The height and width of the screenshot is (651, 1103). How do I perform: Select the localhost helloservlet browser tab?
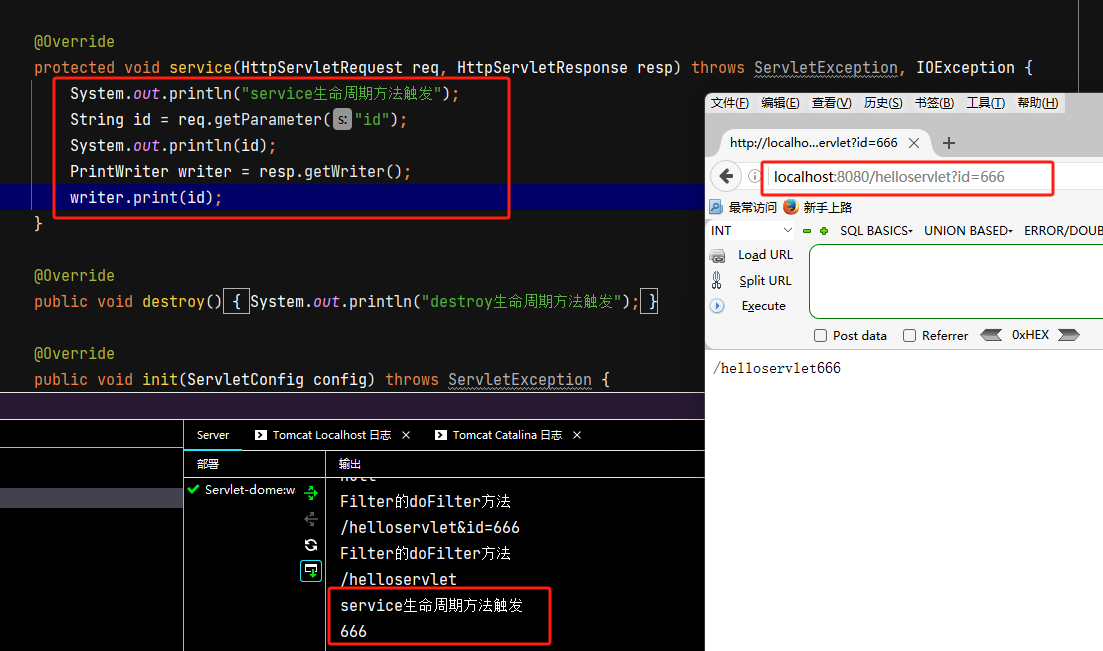click(x=814, y=143)
